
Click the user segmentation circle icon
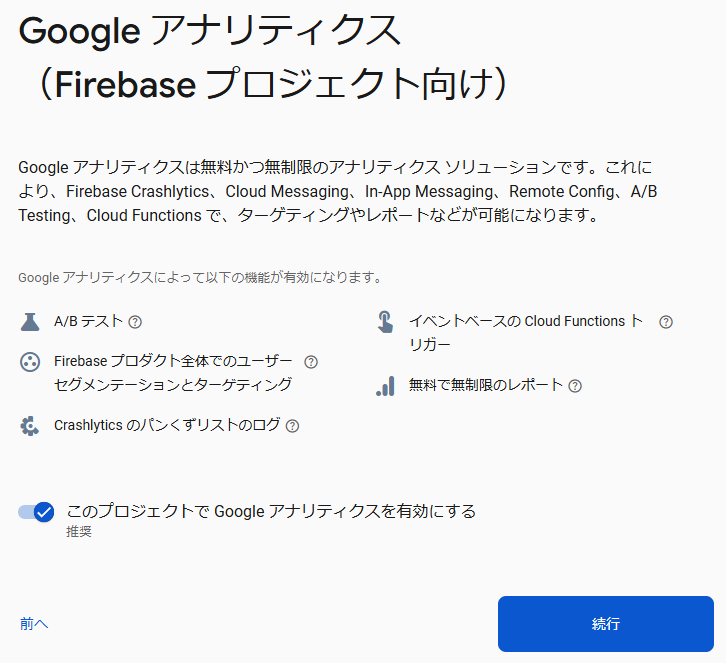point(30,362)
